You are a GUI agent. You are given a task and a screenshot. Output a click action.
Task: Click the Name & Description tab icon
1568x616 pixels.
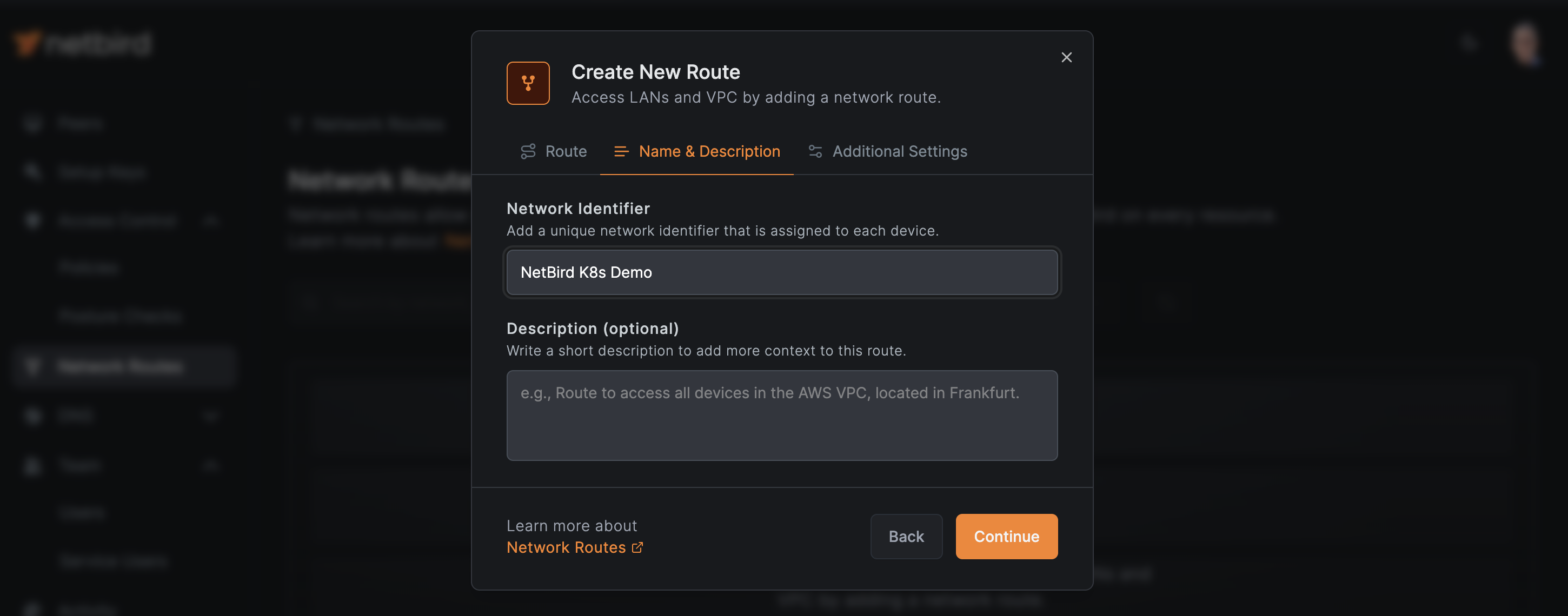pos(621,151)
